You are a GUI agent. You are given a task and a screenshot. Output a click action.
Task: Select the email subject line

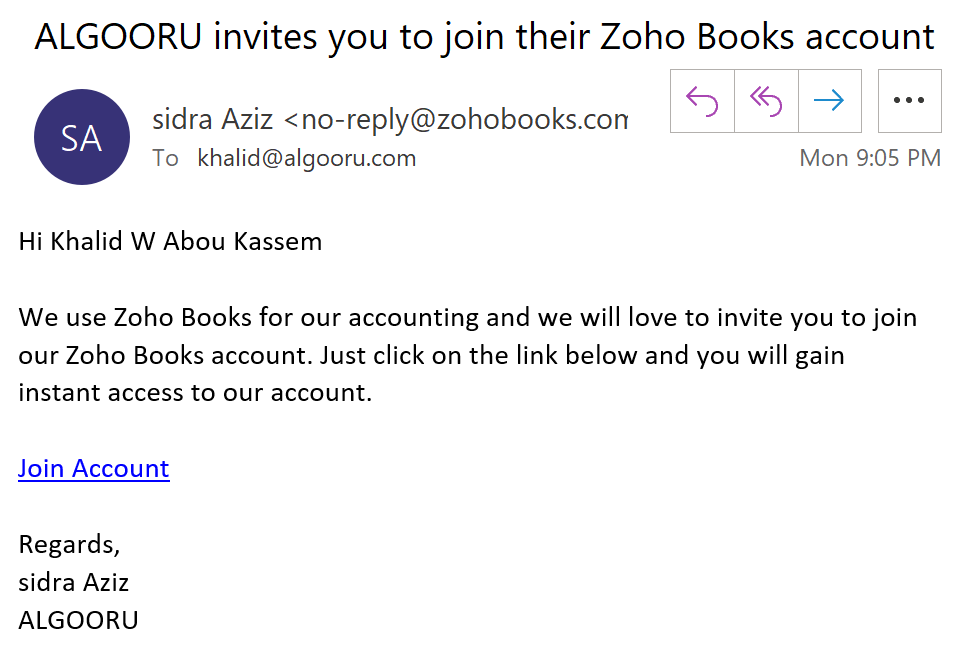click(484, 37)
